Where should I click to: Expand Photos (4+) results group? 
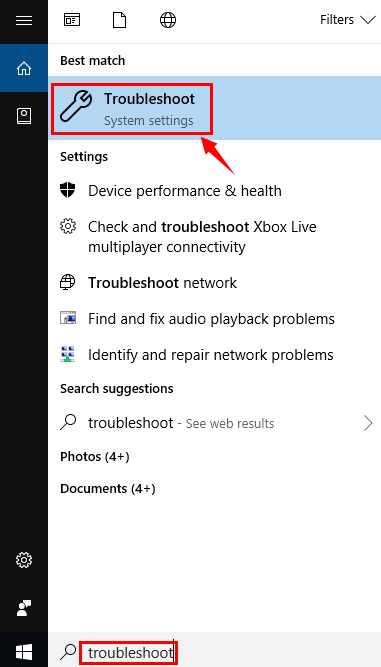click(x=95, y=457)
